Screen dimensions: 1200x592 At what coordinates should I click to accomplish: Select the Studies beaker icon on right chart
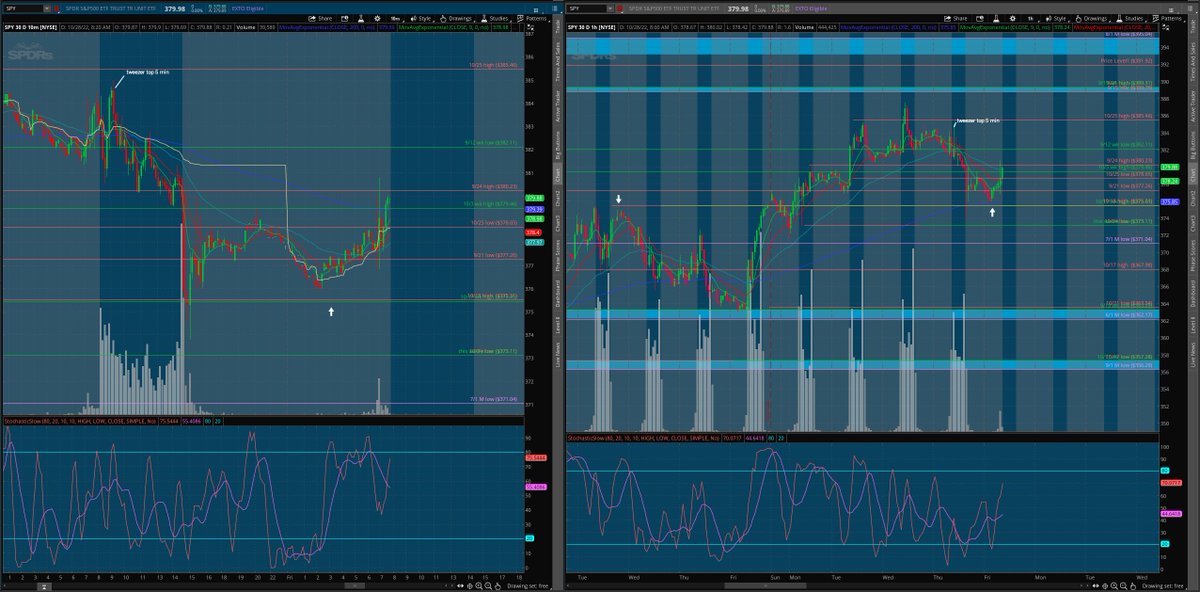[1120, 18]
